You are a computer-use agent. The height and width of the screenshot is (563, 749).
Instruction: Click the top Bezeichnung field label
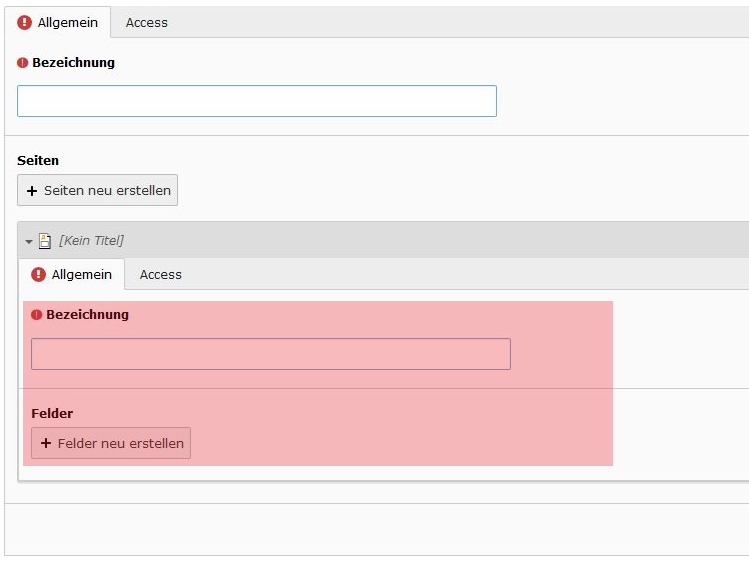[73, 62]
